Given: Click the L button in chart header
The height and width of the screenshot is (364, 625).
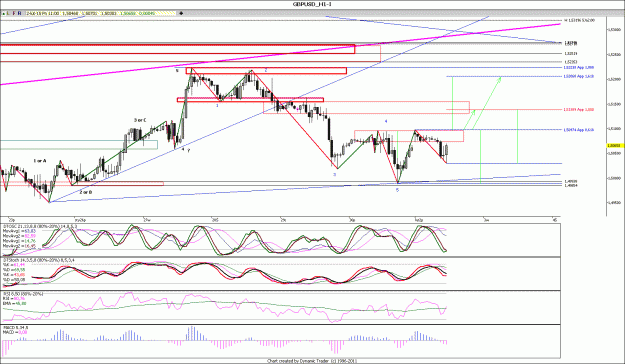Looking at the screenshot, I should coord(8,13).
